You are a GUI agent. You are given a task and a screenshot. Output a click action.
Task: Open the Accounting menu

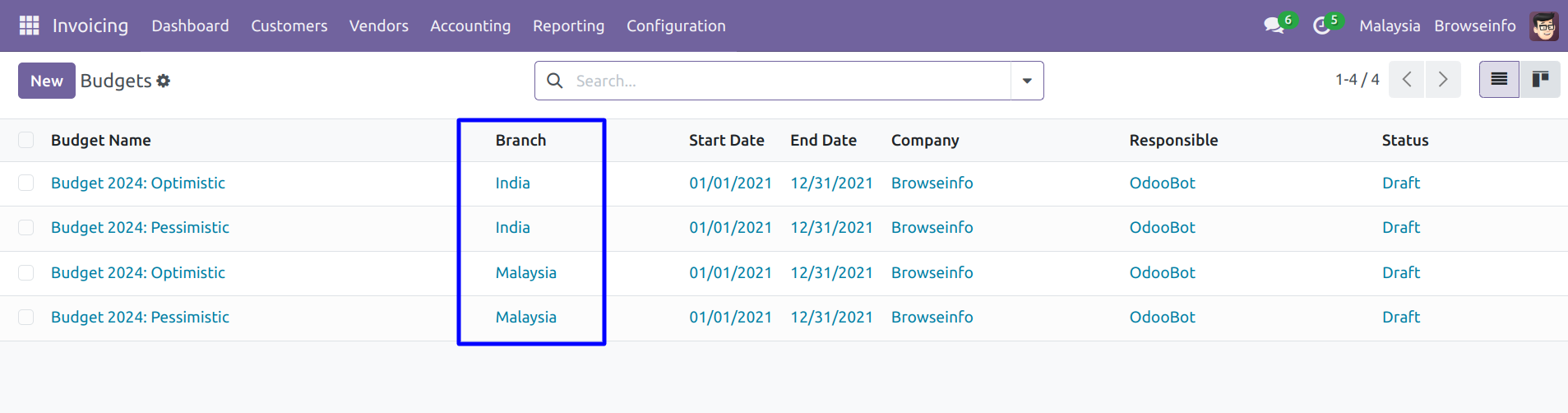(x=470, y=26)
